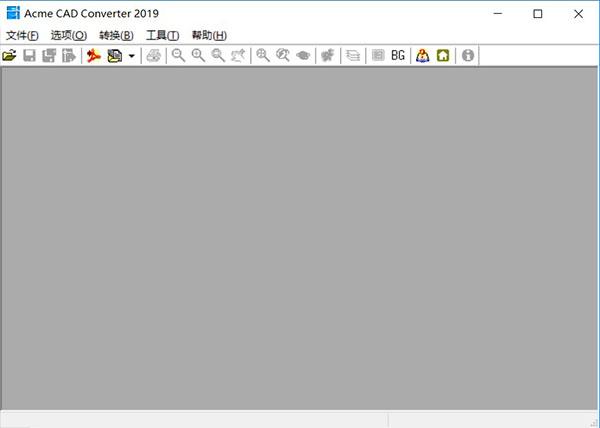
Task: Open the 转换(B) menu
Action: tap(116, 36)
